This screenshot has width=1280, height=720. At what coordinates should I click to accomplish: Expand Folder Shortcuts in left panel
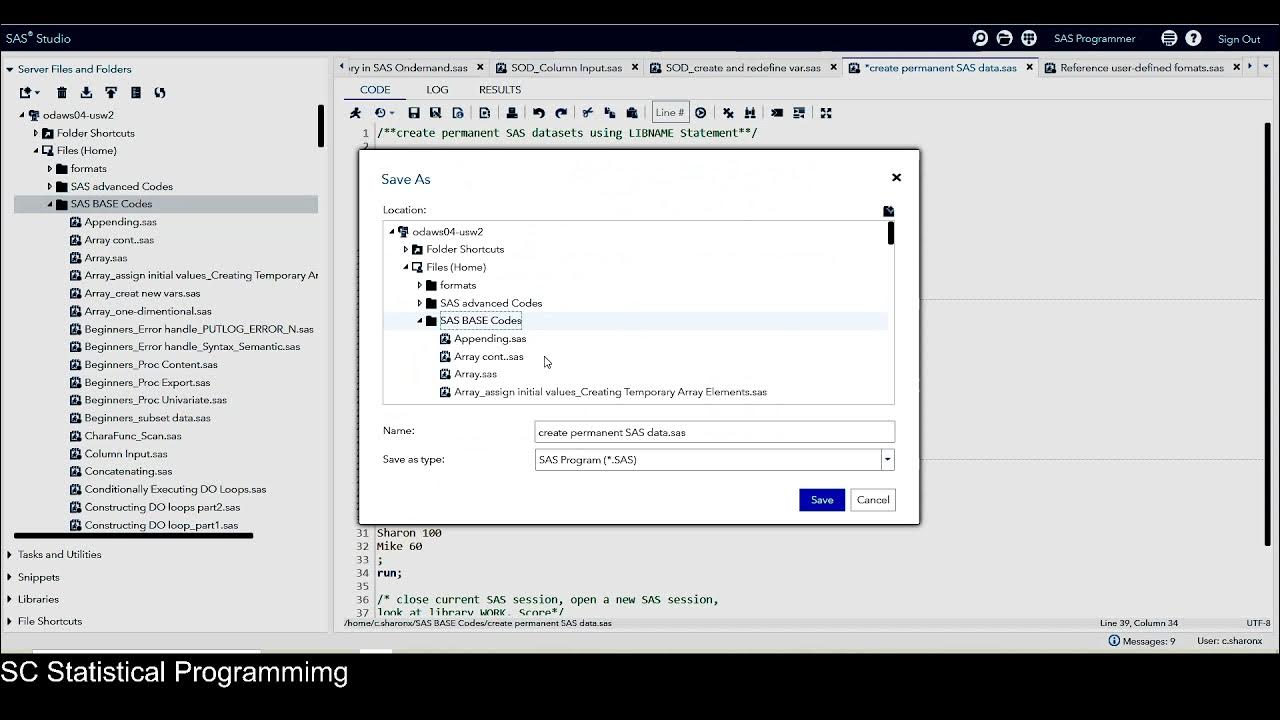[36, 133]
